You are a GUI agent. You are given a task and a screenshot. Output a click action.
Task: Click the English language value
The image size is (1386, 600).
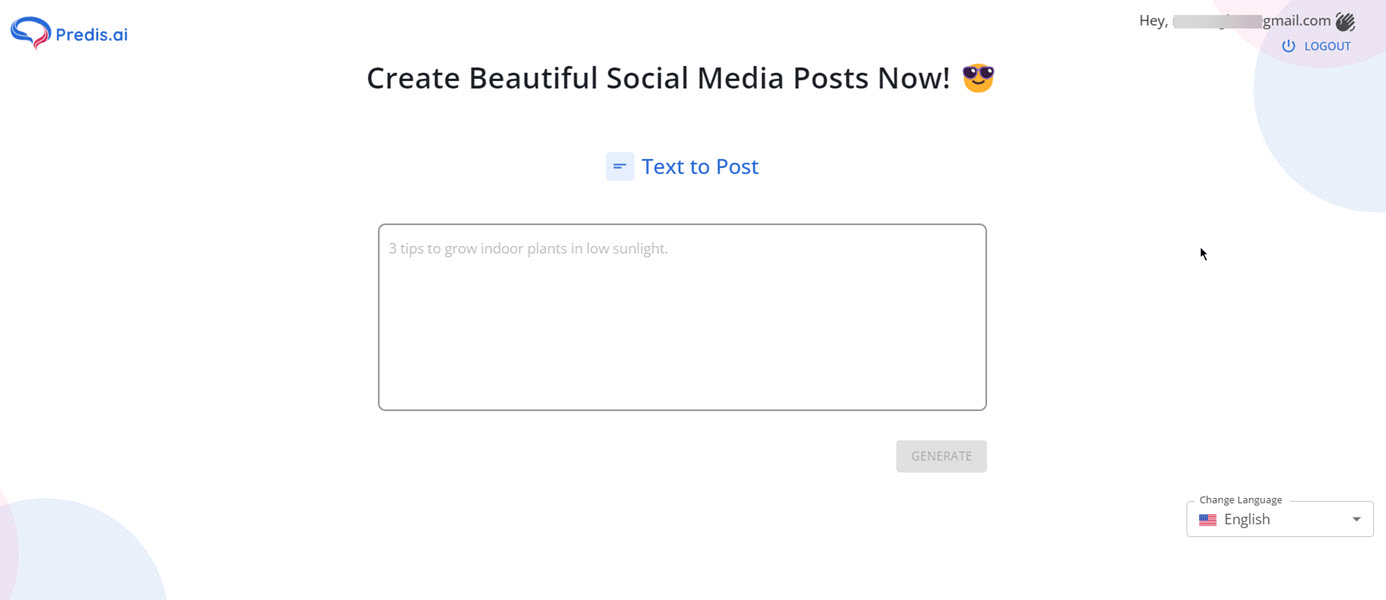[1247, 519]
